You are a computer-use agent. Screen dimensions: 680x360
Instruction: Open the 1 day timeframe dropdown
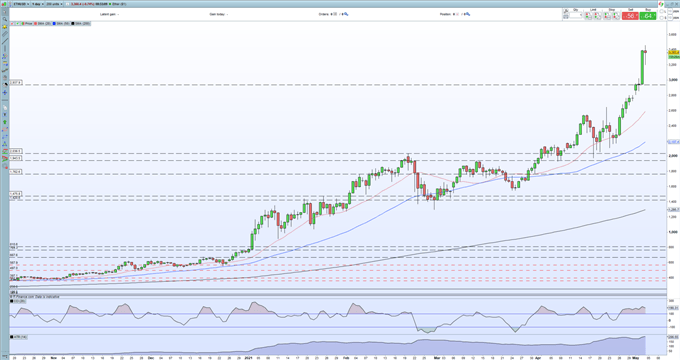(x=38, y=4)
